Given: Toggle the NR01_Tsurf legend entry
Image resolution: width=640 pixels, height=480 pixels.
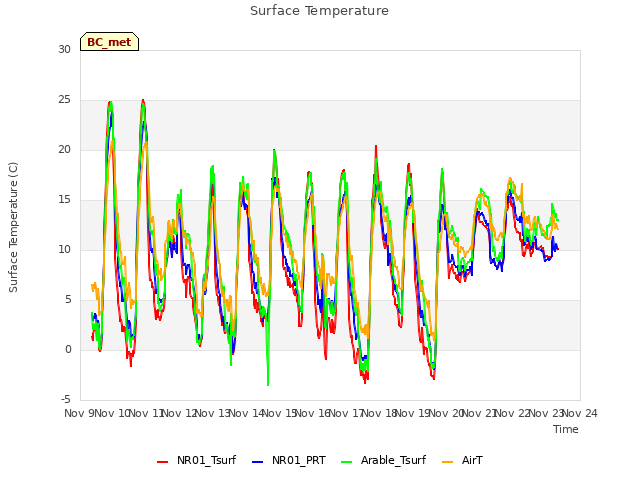Looking at the screenshot, I should pos(196,461).
